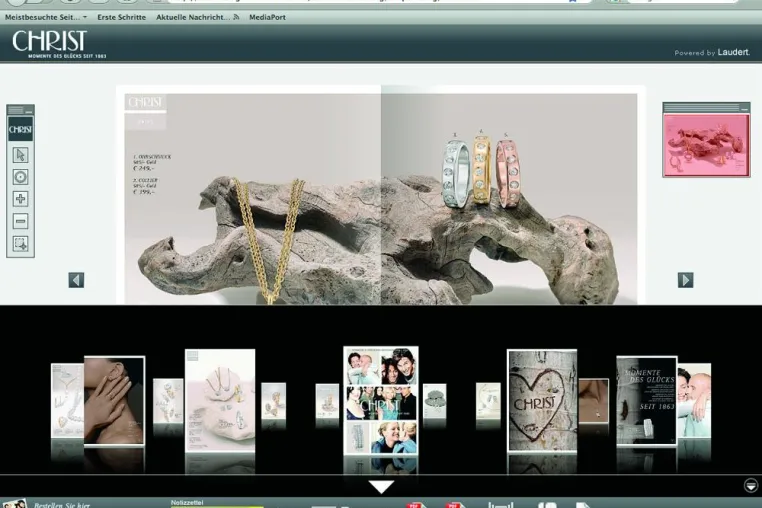Open the Momente des Glücks thumbnail

tap(646, 401)
